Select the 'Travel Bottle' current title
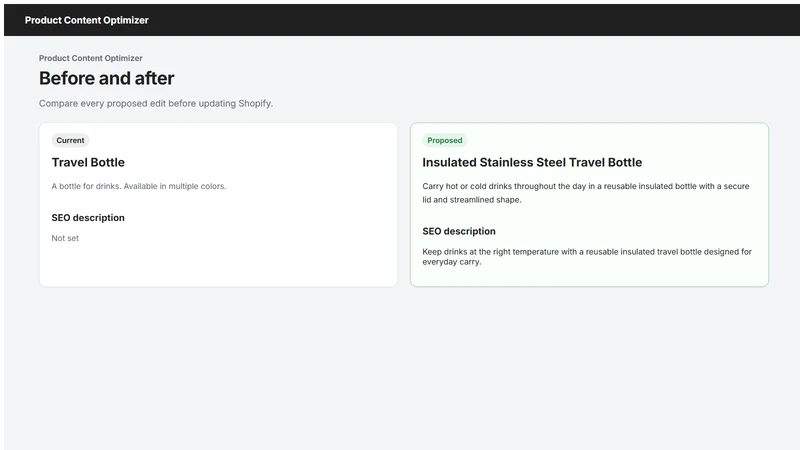The width and height of the screenshot is (800, 450). tap(88, 162)
